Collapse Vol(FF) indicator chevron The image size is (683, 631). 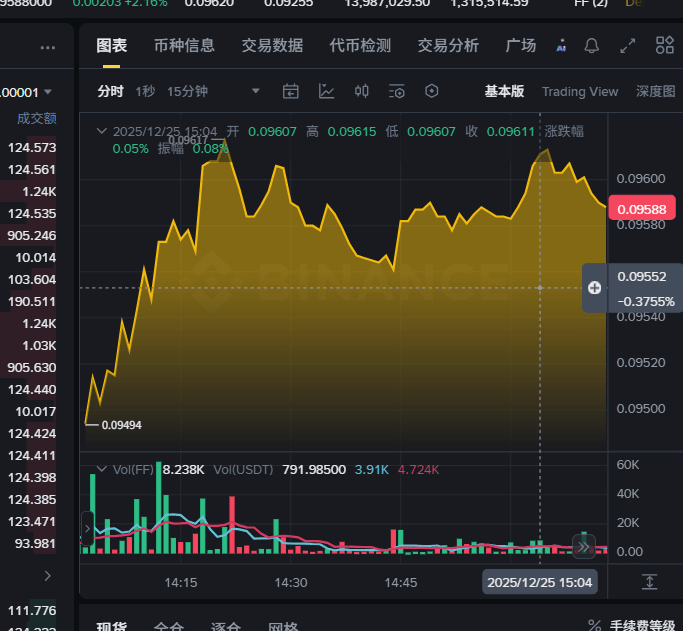click(101, 469)
